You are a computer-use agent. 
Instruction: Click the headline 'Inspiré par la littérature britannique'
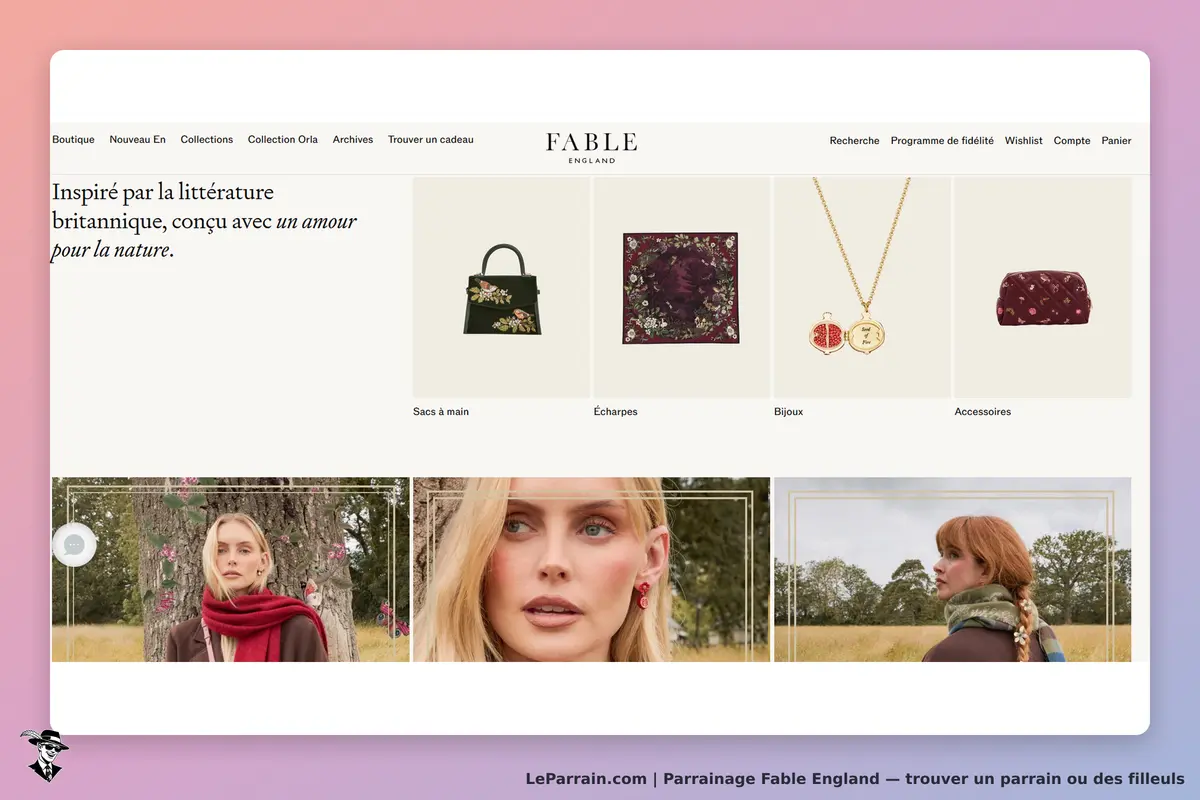pos(204,221)
